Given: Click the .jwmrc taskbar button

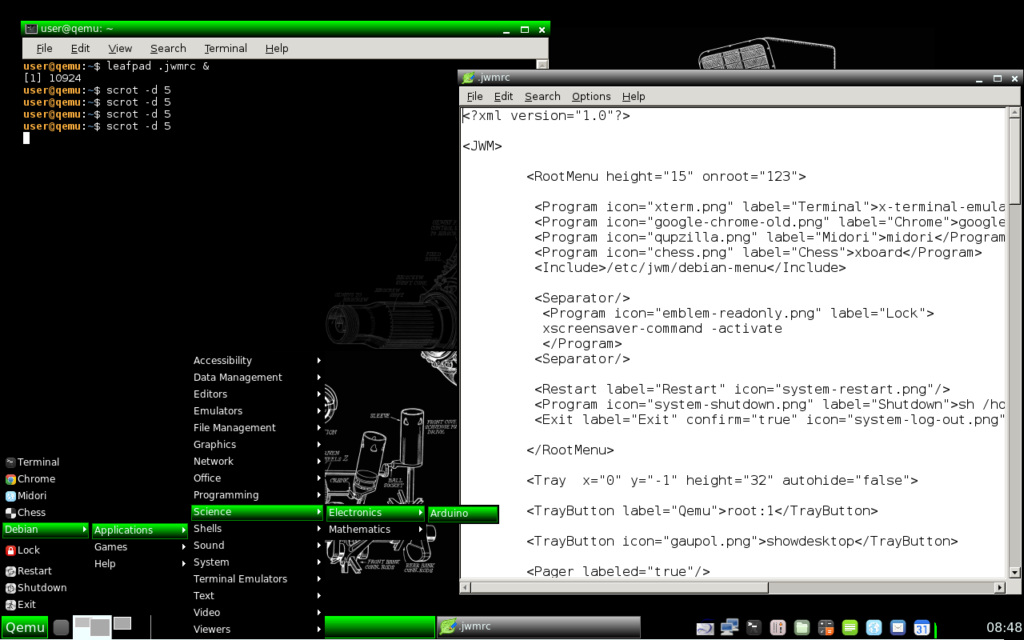Looking at the screenshot, I should click(x=538, y=627).
